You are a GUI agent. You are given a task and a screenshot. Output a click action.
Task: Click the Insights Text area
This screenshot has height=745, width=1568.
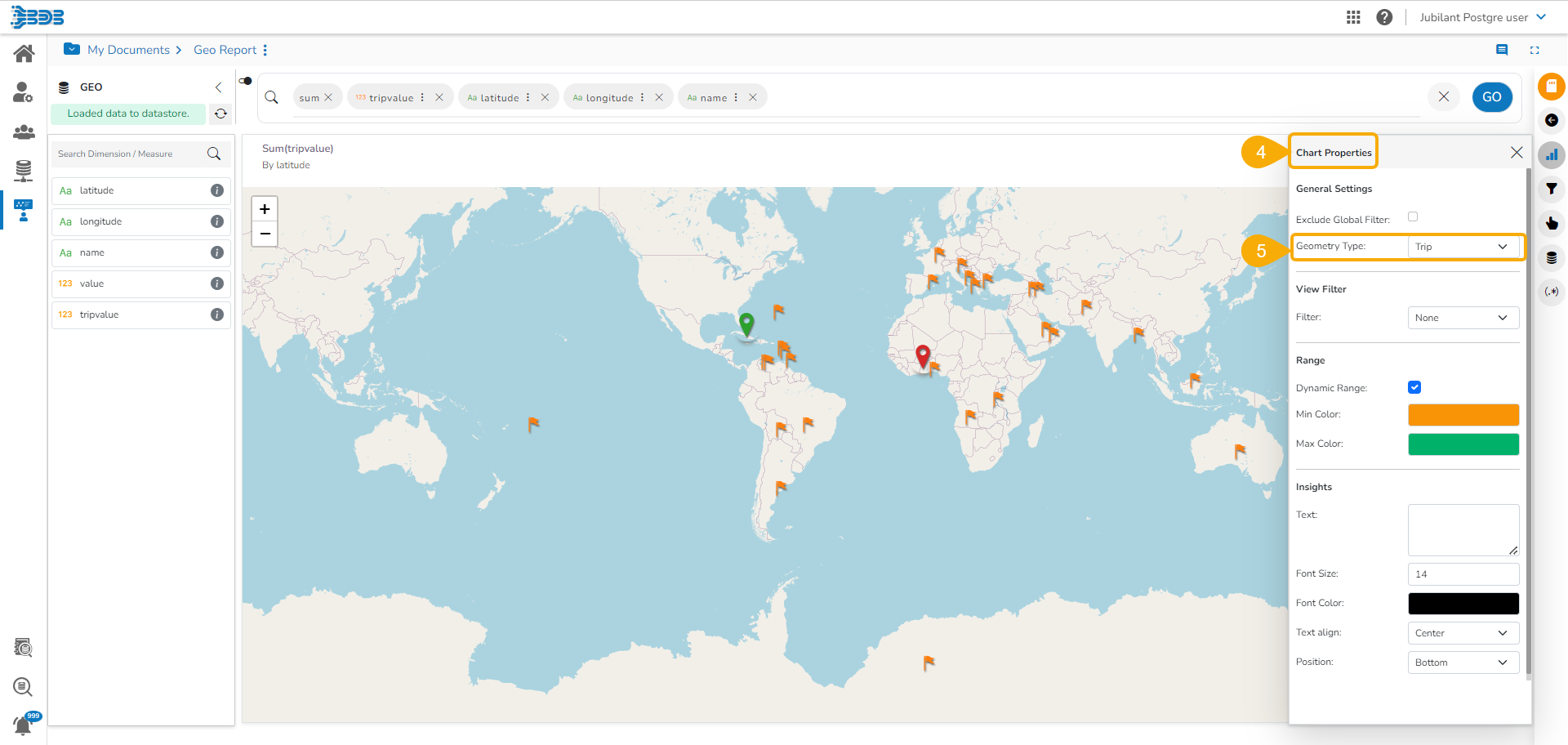pyautogui.click(x=1463, y=530)
